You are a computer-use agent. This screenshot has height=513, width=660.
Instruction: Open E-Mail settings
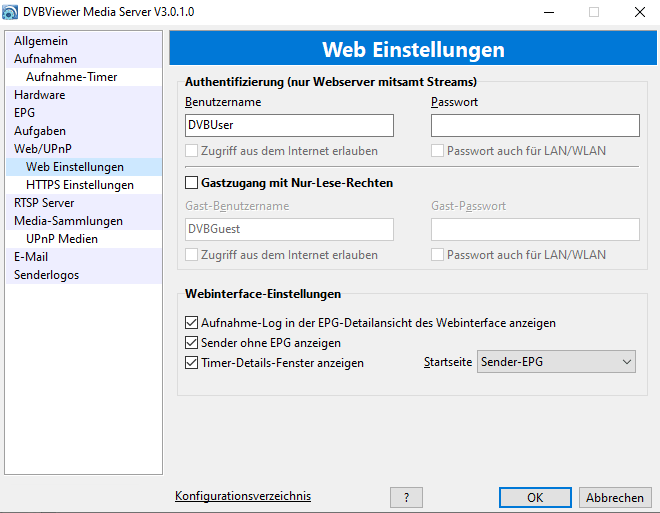tap(84, 257)
